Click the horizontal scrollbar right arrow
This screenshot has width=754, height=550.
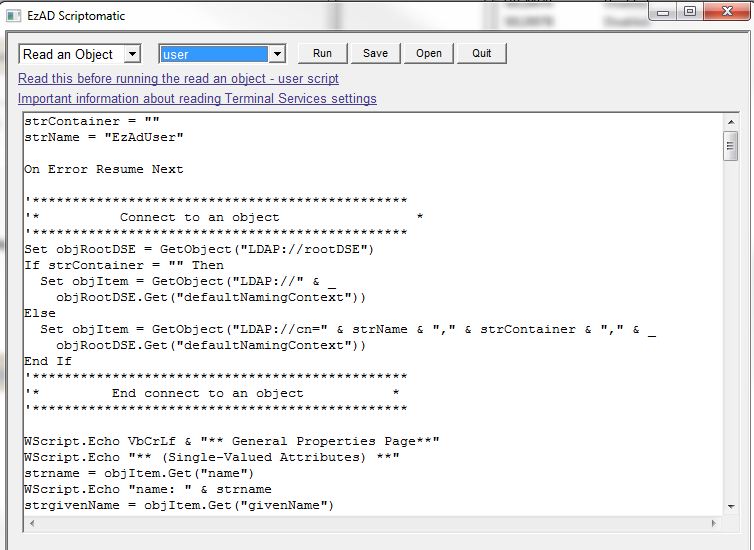(x=714, y=523)
